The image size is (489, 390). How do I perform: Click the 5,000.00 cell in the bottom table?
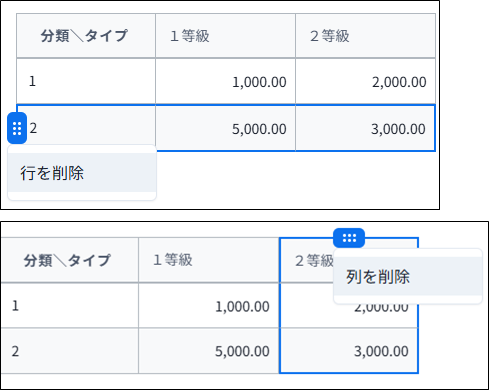(x=209, y=351)
